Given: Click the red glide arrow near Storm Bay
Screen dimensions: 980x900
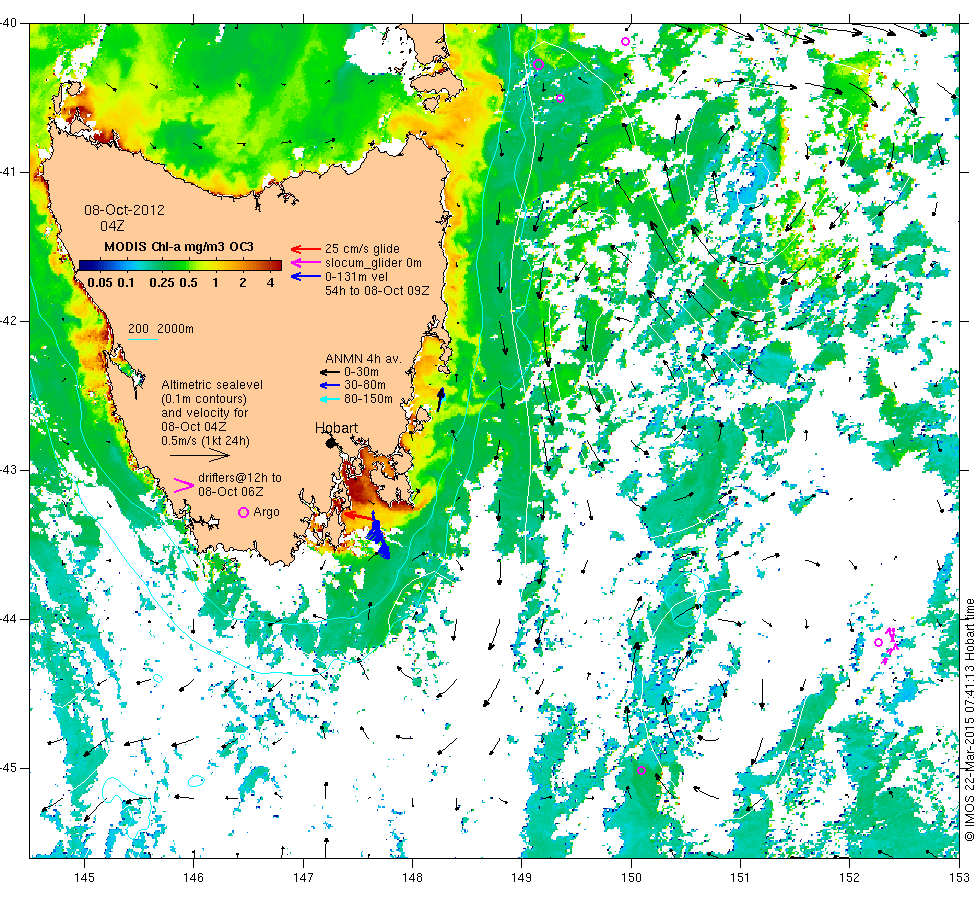Looking at the screenshot, I should (357, 516).
